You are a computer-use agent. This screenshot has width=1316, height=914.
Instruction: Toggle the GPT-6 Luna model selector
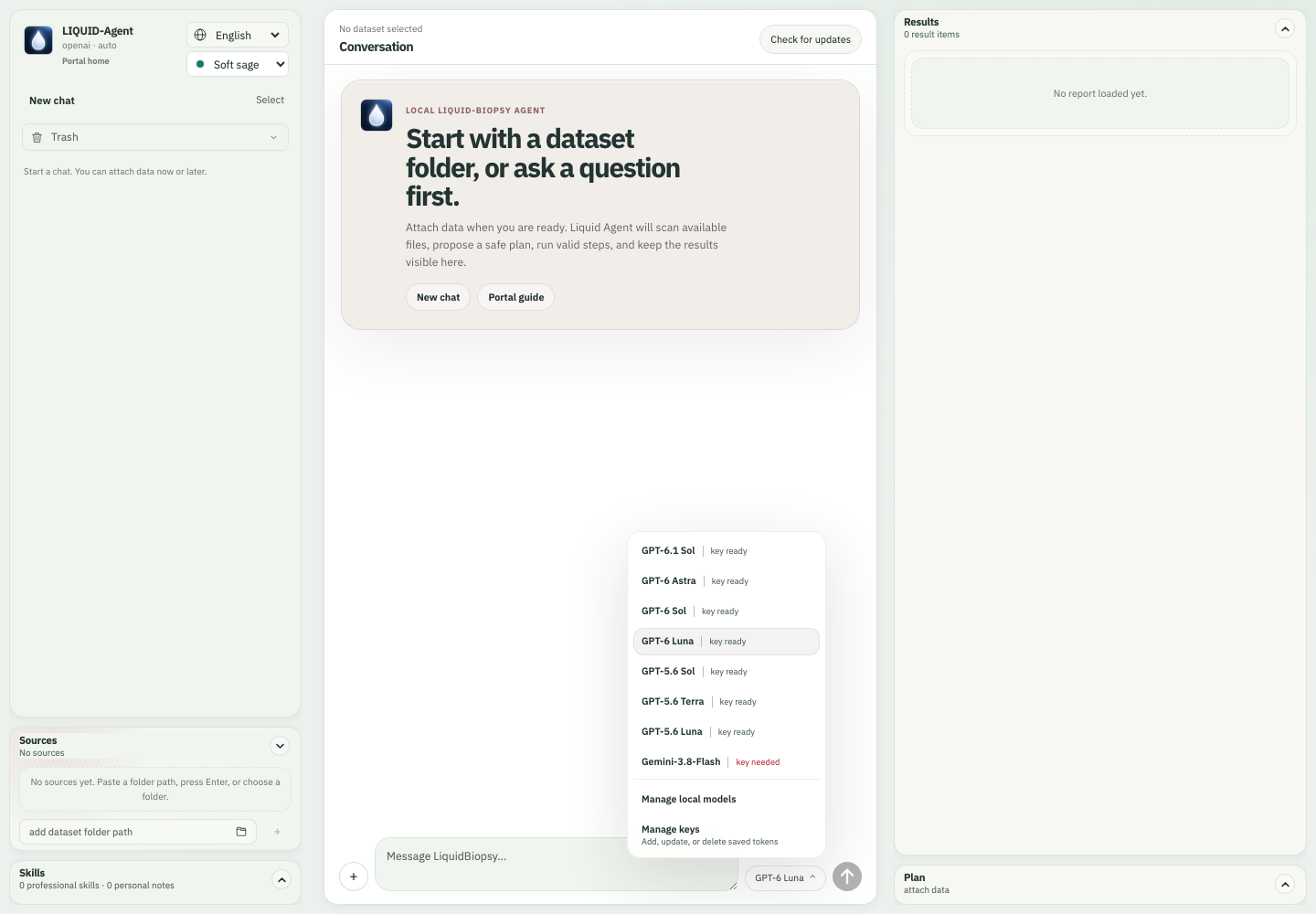(x=786, y=877)
